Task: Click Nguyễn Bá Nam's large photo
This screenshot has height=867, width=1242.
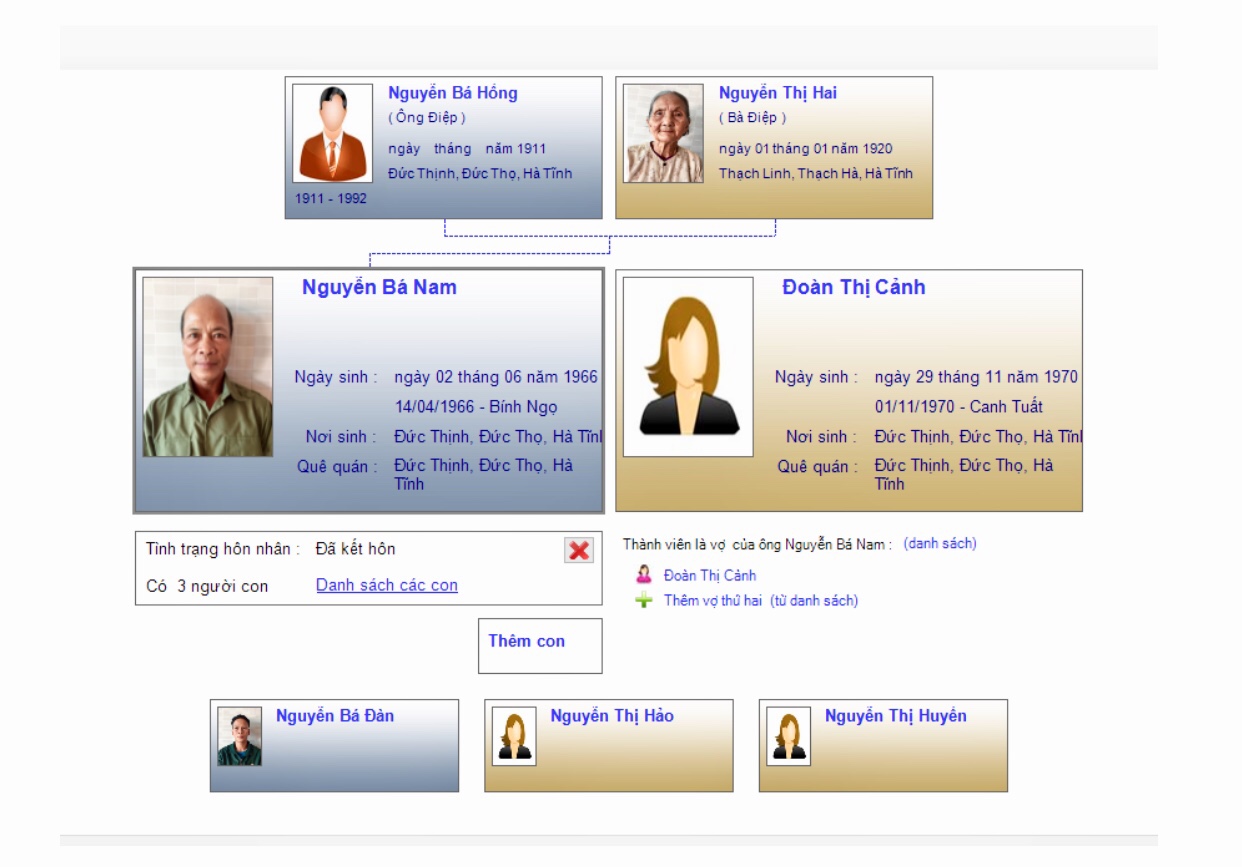Action: (208, 367)
